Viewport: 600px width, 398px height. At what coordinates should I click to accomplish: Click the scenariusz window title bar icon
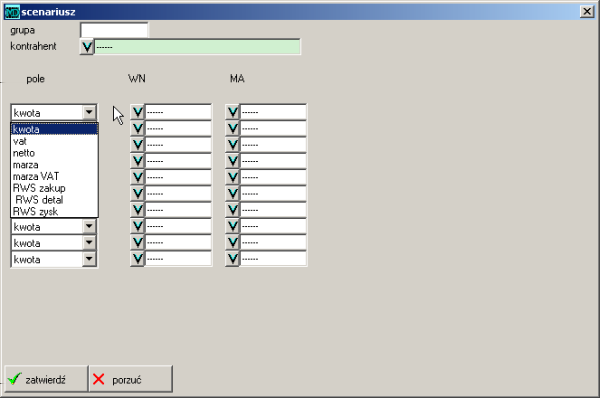click(12, 12)
